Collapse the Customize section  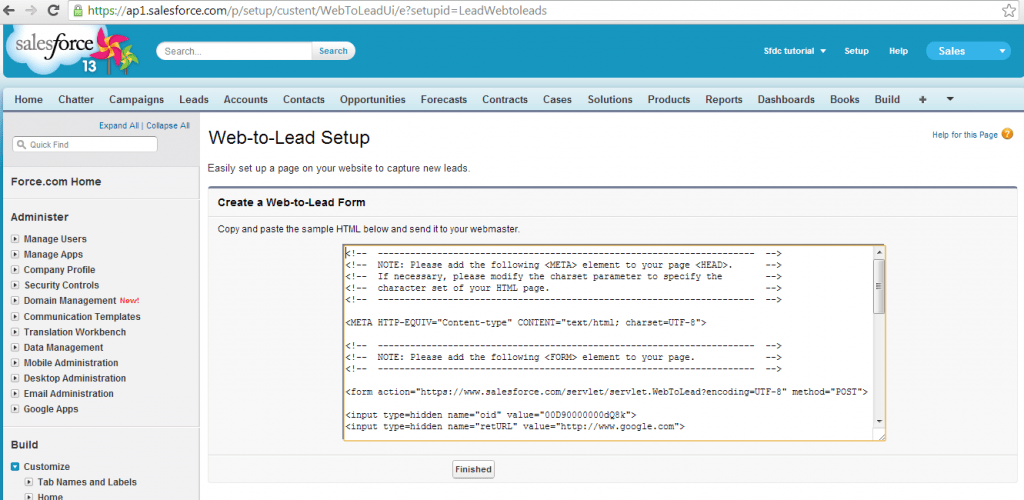[x=15, y=467]
